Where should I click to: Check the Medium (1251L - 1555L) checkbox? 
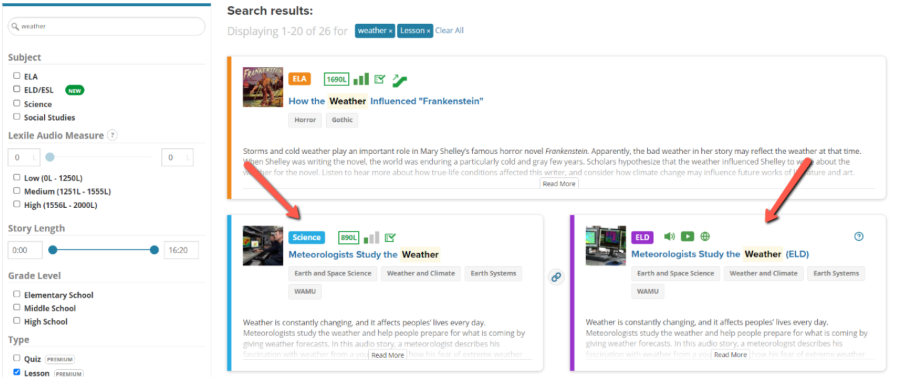coord(17,191)
